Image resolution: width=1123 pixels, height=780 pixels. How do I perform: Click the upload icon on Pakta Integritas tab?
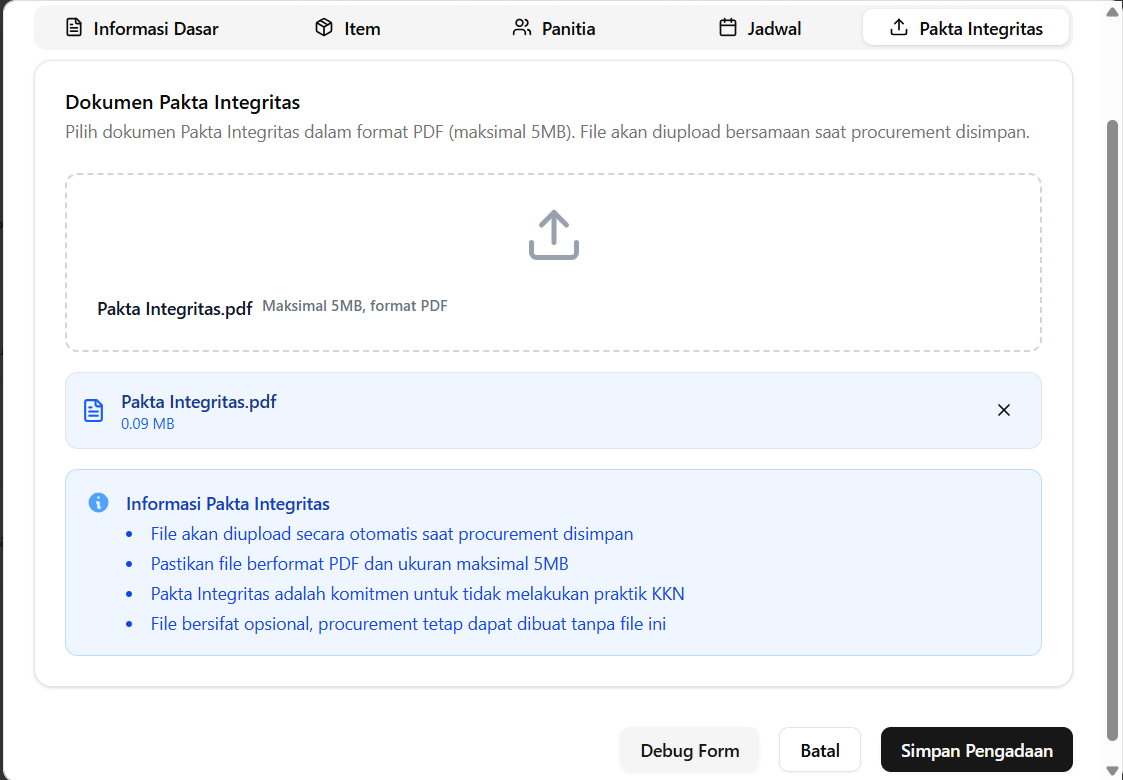(899, 28)
